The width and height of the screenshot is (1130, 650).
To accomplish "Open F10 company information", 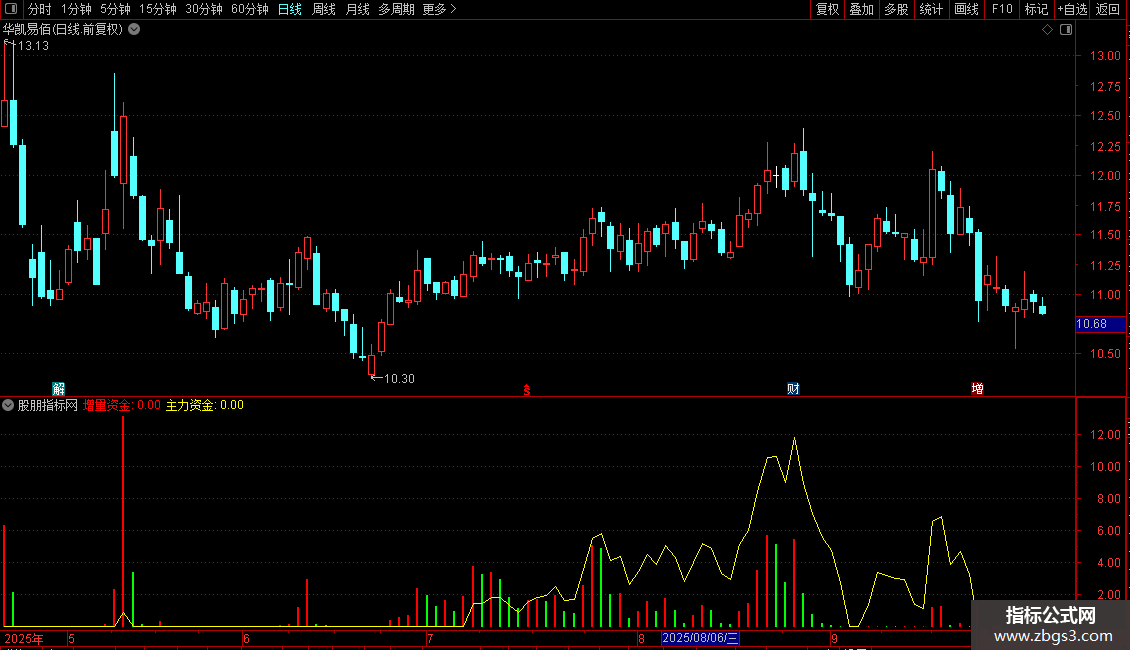I will point(1002,9).
